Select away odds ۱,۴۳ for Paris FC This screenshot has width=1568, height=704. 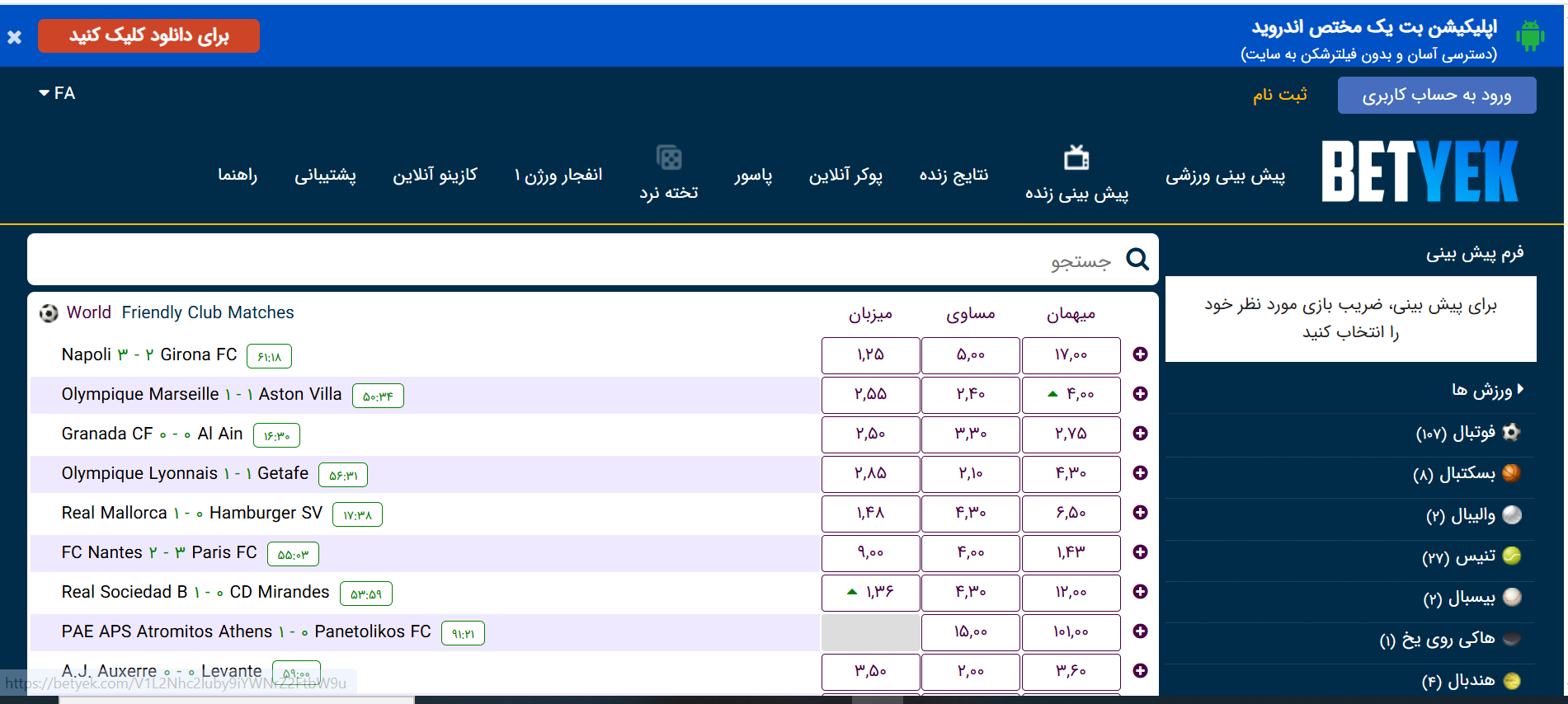(1071, 553)
